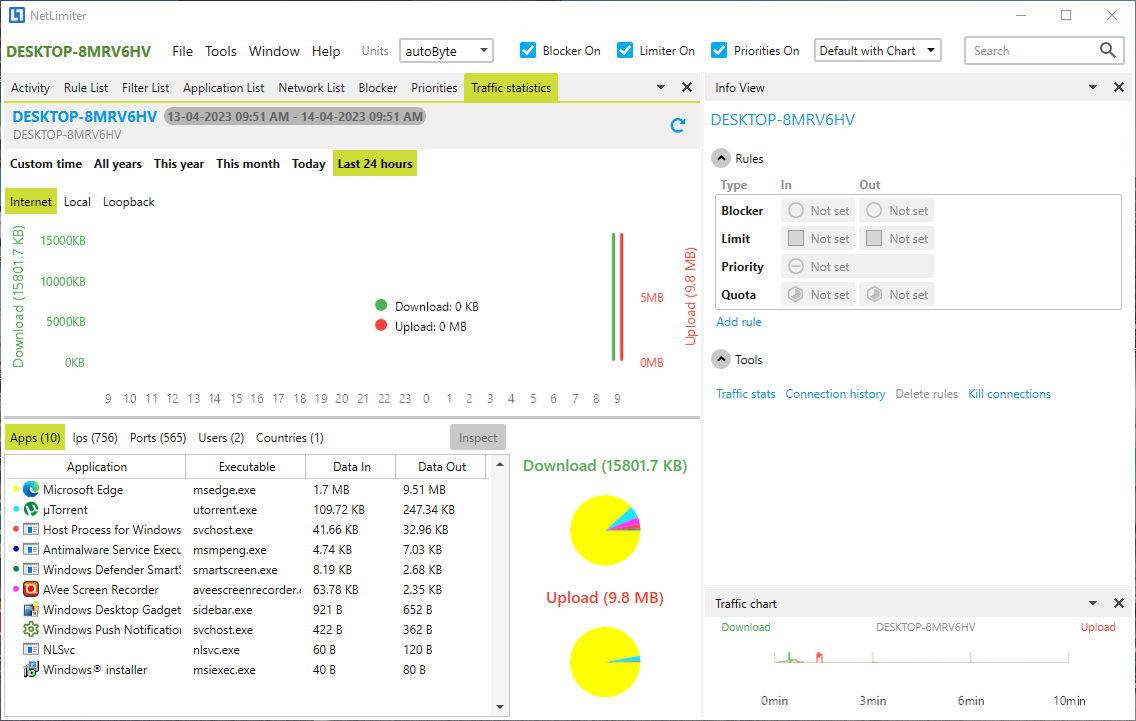
Task: Select the Blocker Out radio button
Action: tap(874, 210)
